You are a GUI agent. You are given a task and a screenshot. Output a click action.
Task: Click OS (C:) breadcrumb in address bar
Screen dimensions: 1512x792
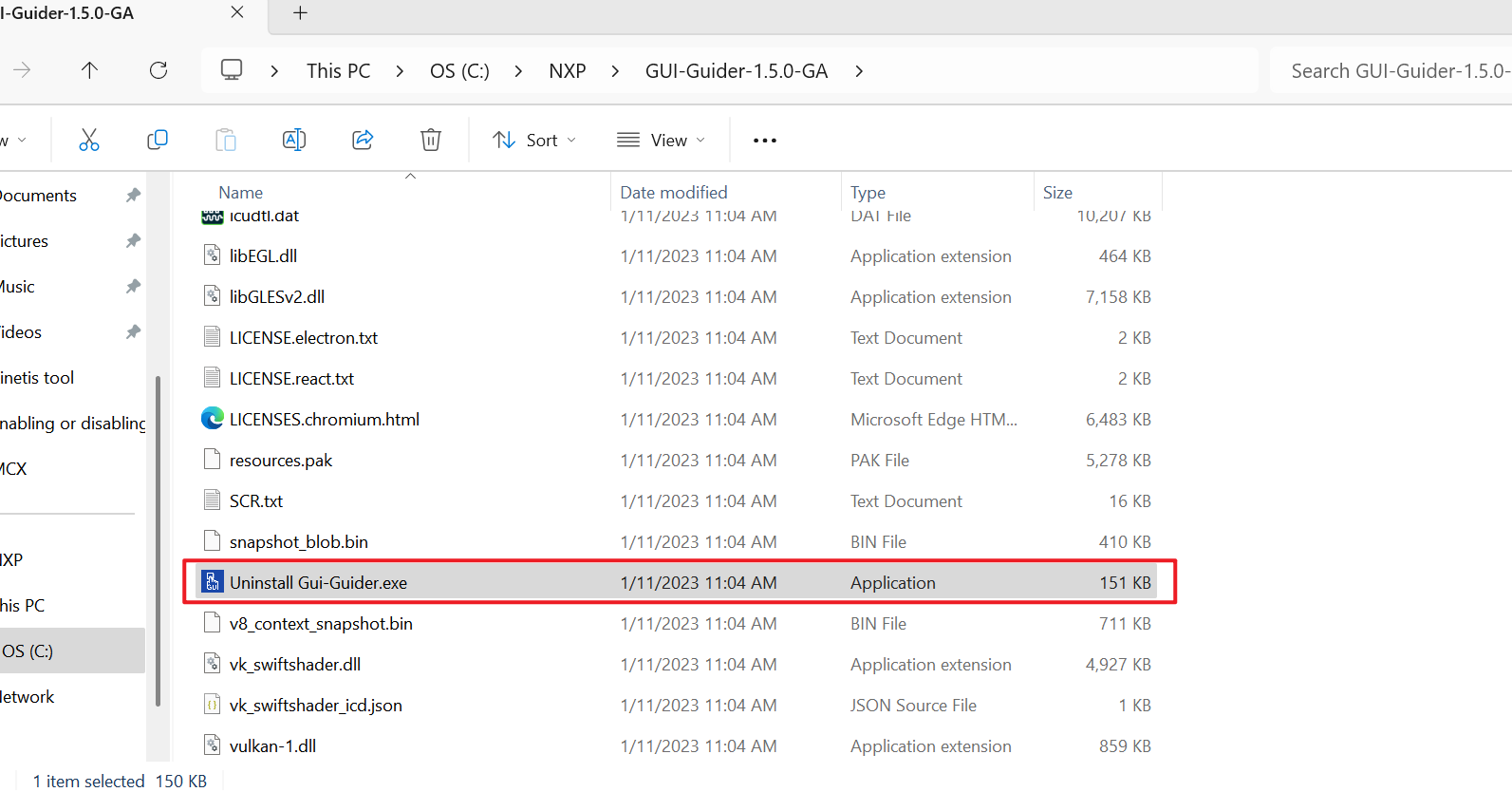point(459,71)
